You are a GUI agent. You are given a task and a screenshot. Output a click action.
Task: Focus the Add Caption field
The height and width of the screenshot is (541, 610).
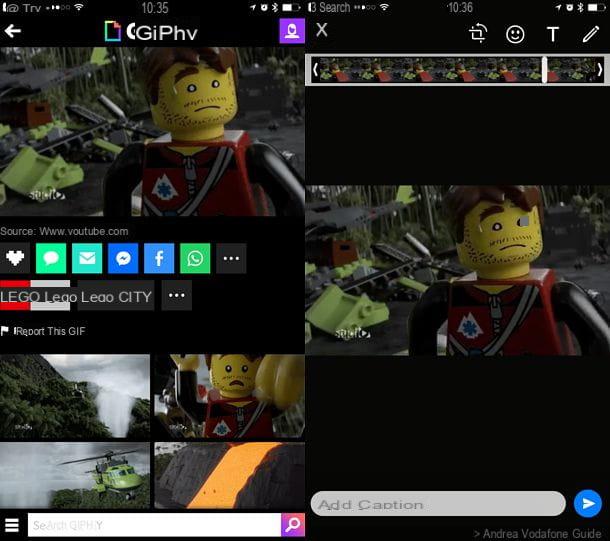tap(438, 504)
